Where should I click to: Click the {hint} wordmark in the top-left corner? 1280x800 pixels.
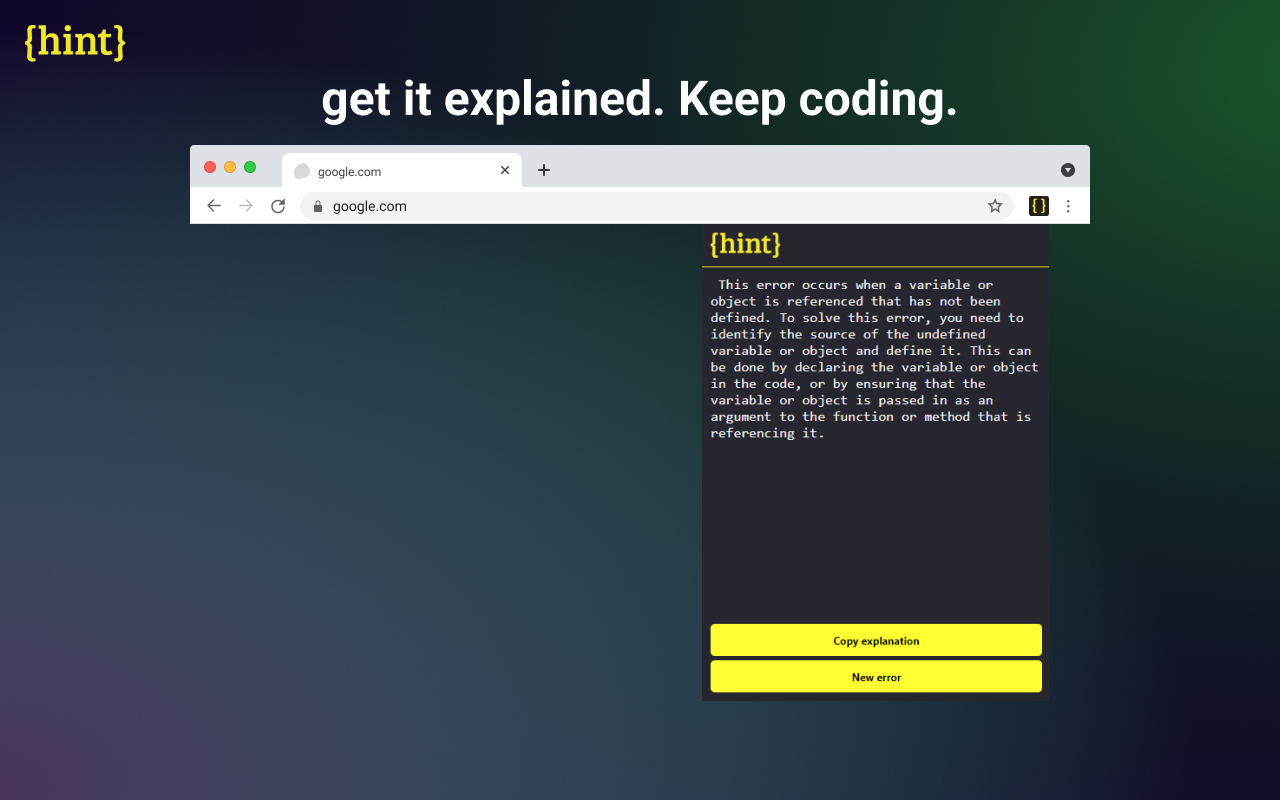point(74,42)
